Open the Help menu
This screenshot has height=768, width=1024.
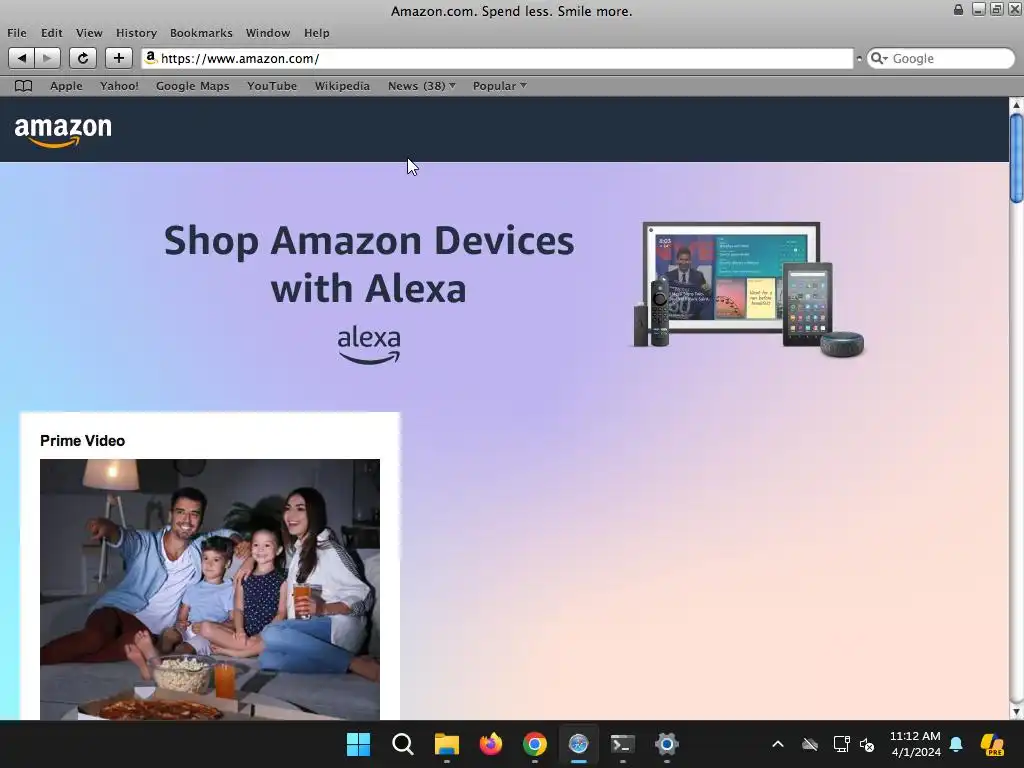[317, 33]
